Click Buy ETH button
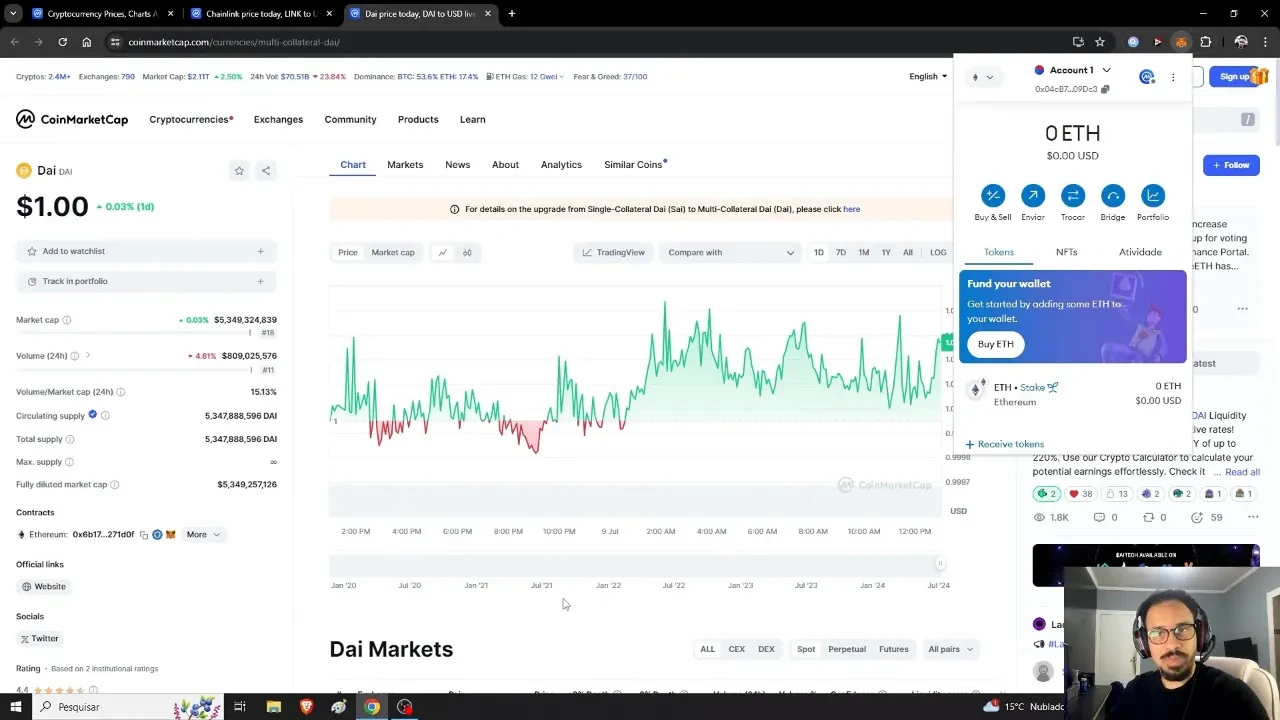Image resolution: width=1280 pixels, height=720 pixels. coord(996,344)
